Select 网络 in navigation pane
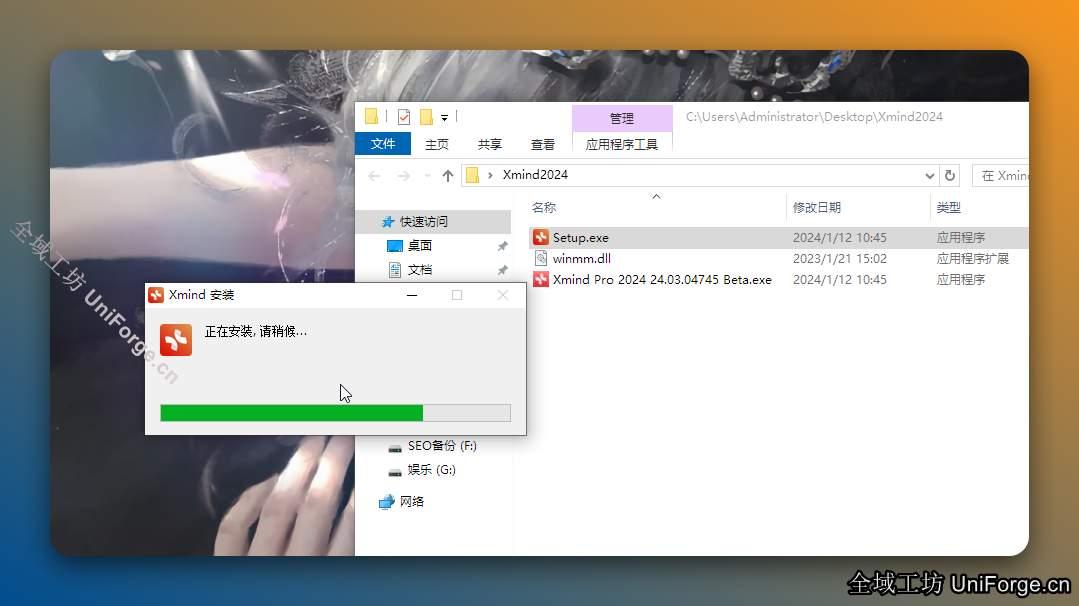This screenshot has height=606, width=1079. [412, 502]
